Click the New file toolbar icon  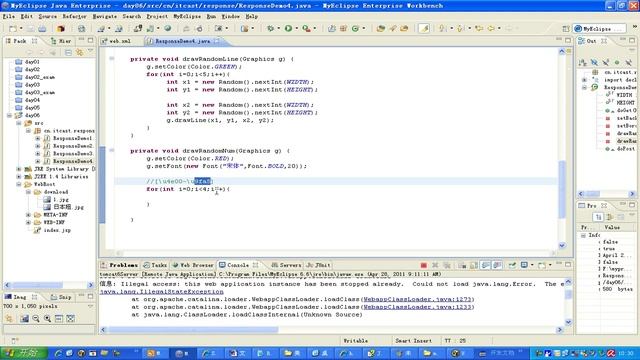point(13,29)
